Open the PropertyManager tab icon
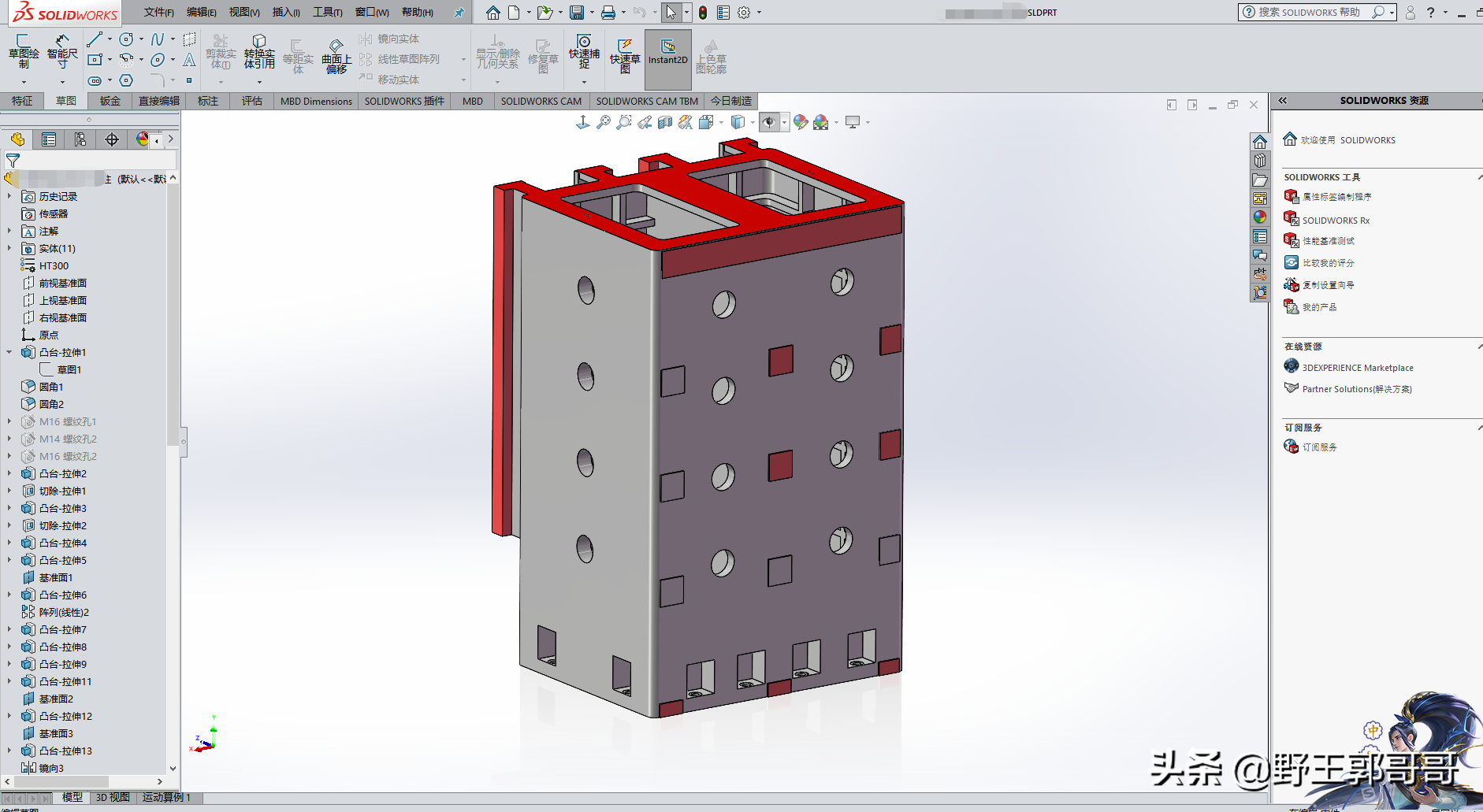This screenshot has height=812, width=1483. point(49,139)
